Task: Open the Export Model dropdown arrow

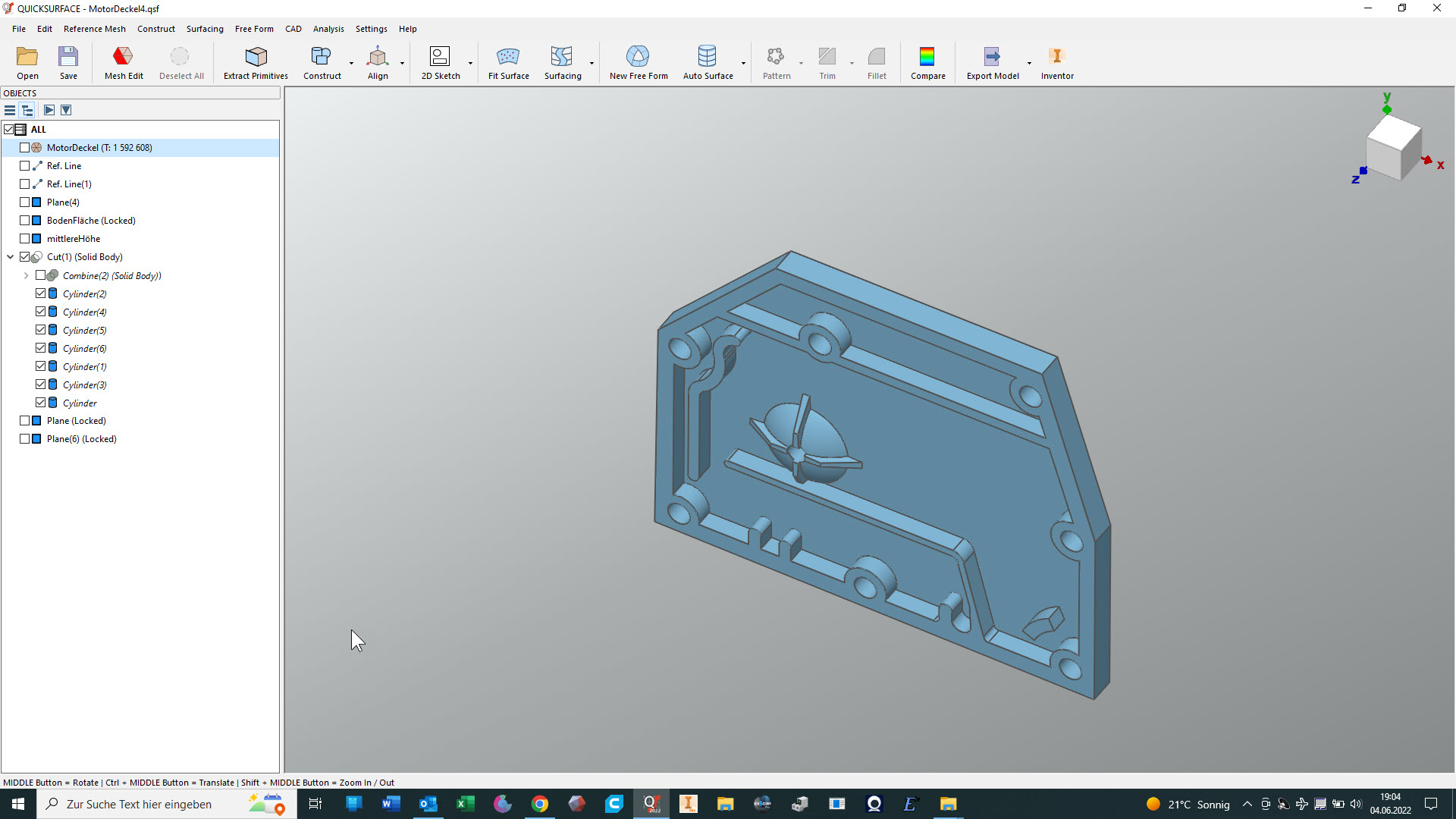Action: coord(1029,63)
